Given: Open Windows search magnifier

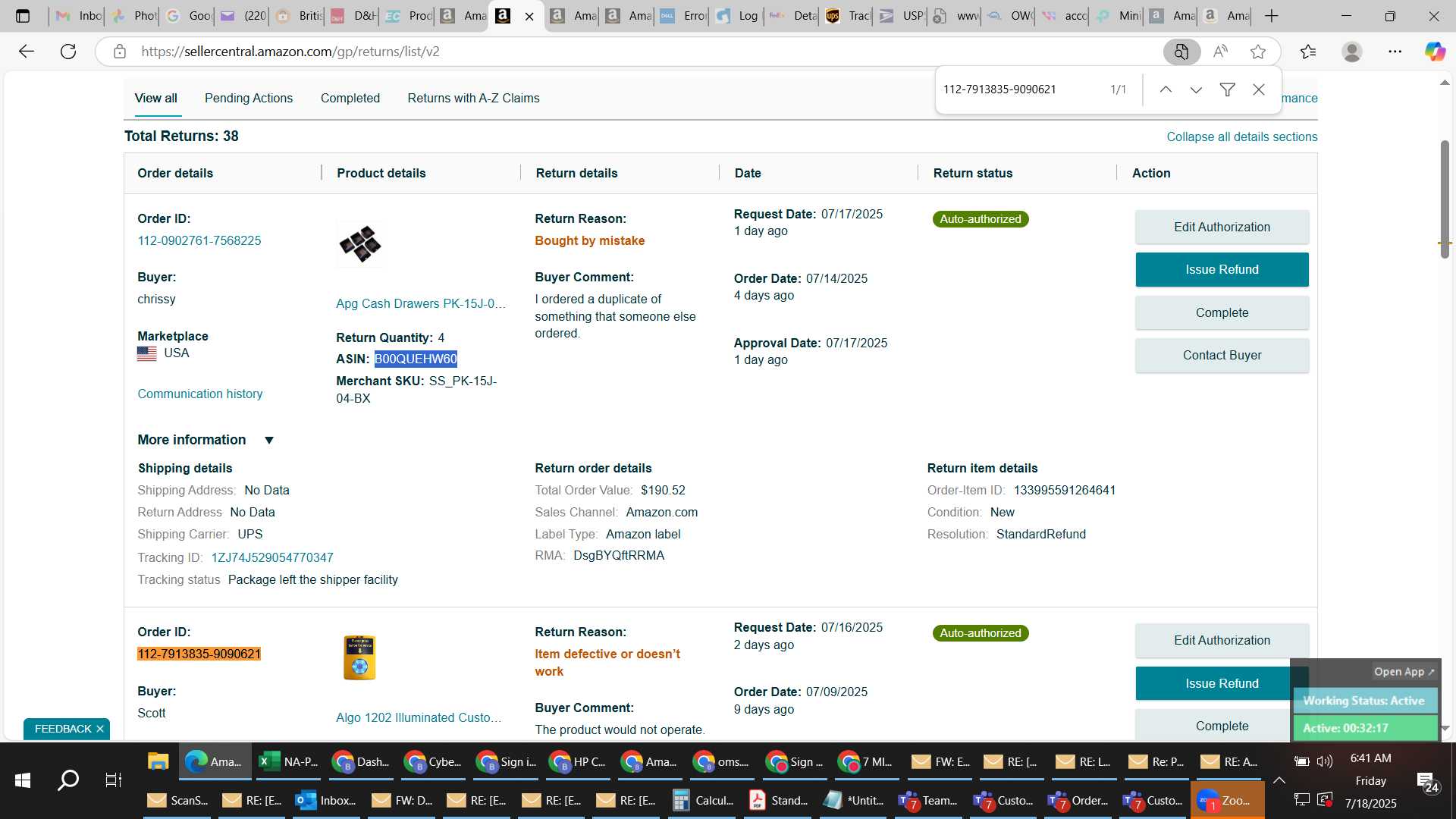Looking at the screenshot, I should [x=68, y=780].
